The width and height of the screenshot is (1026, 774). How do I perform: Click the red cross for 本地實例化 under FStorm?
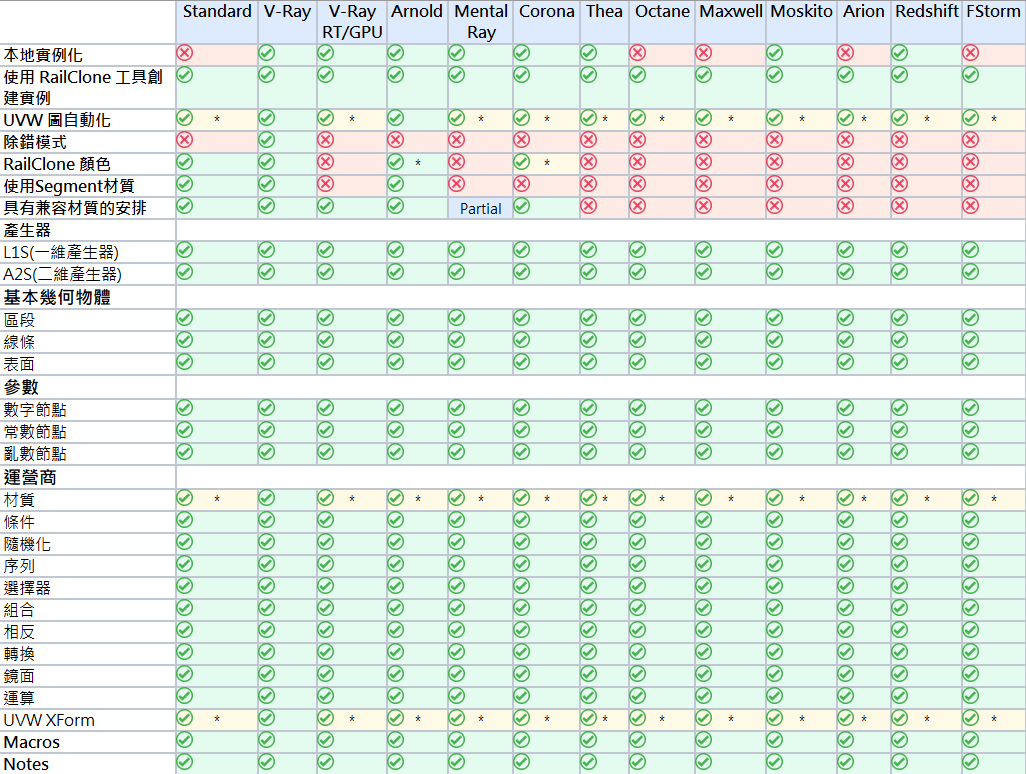click(x=970, y=53)
